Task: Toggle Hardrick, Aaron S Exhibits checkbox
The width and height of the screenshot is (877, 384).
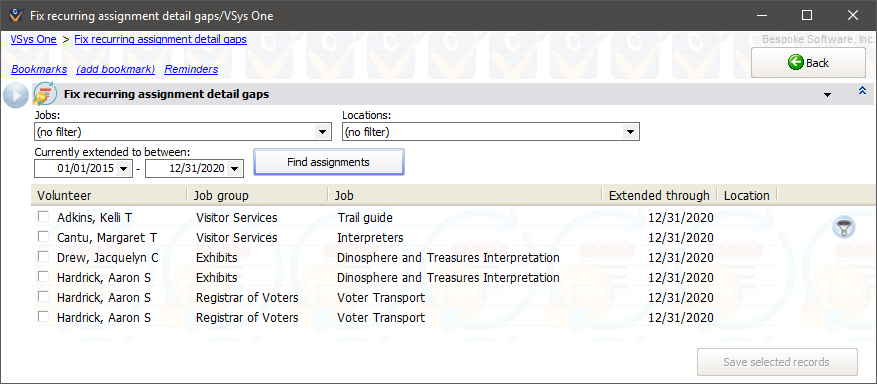Action: click(43, 277)
